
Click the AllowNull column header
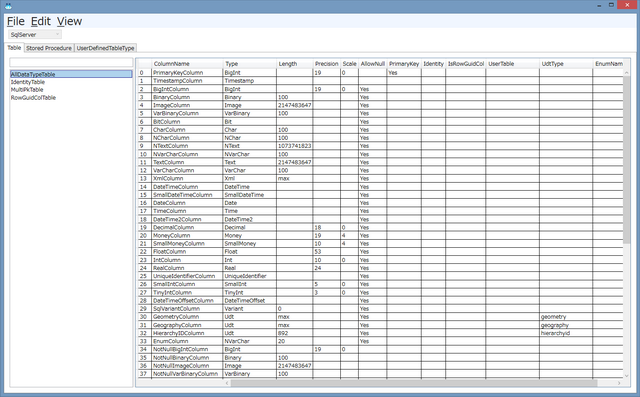(372, 64)
